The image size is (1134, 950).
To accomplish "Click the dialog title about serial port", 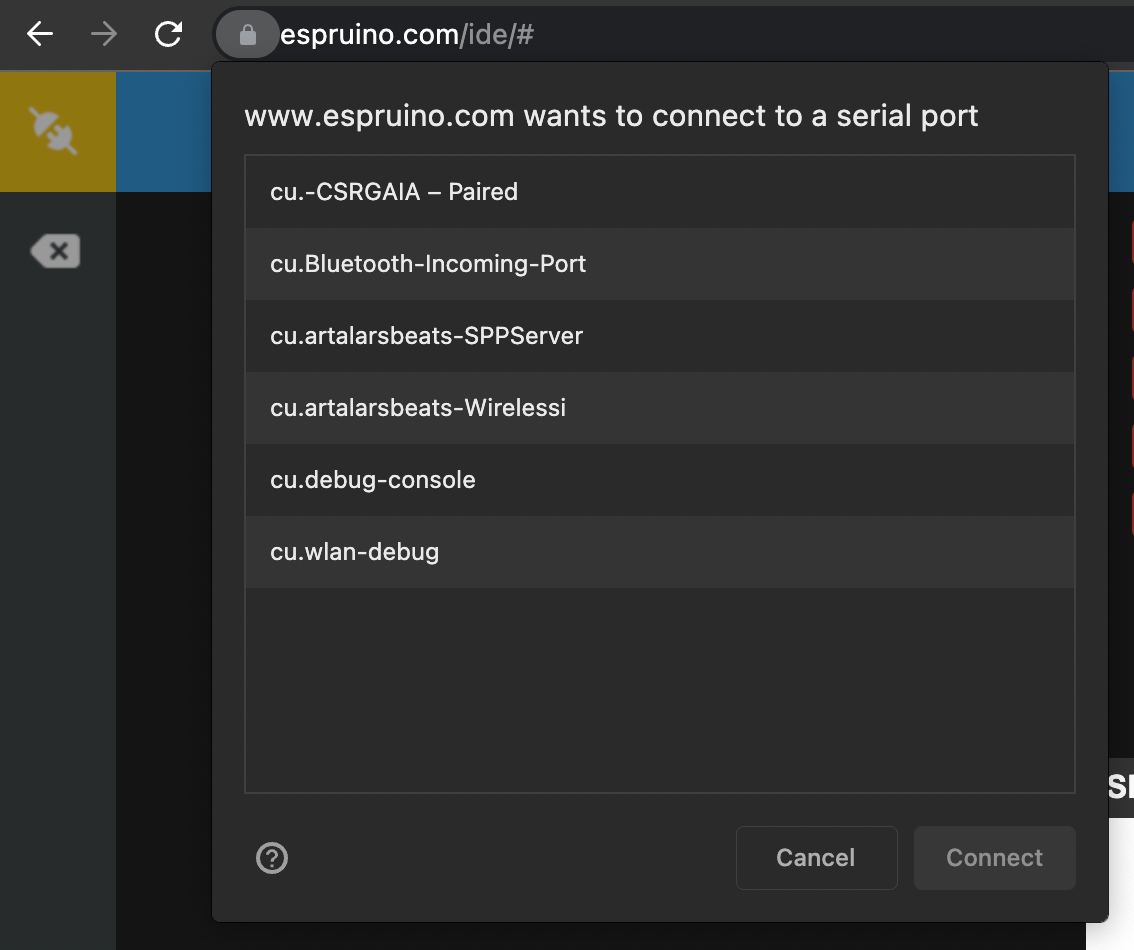I will (611, 116).
